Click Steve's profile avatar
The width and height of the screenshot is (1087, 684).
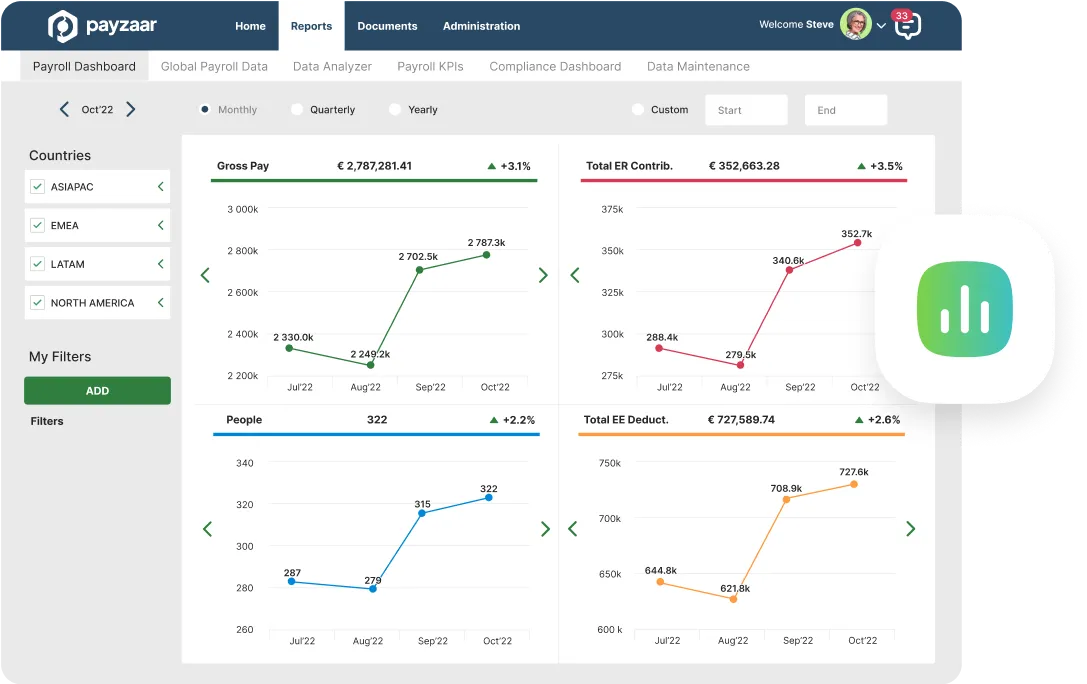(x=855, y=24)
